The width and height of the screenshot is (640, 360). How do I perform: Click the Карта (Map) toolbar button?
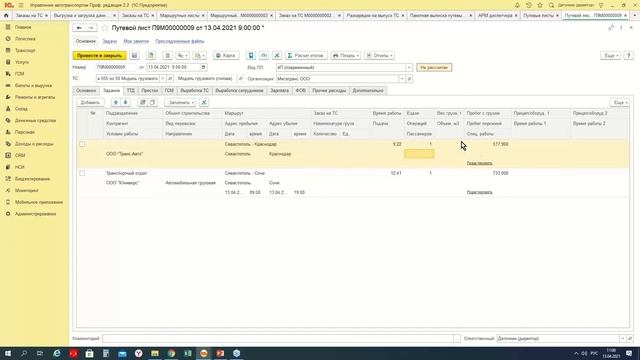coord(226,56)
